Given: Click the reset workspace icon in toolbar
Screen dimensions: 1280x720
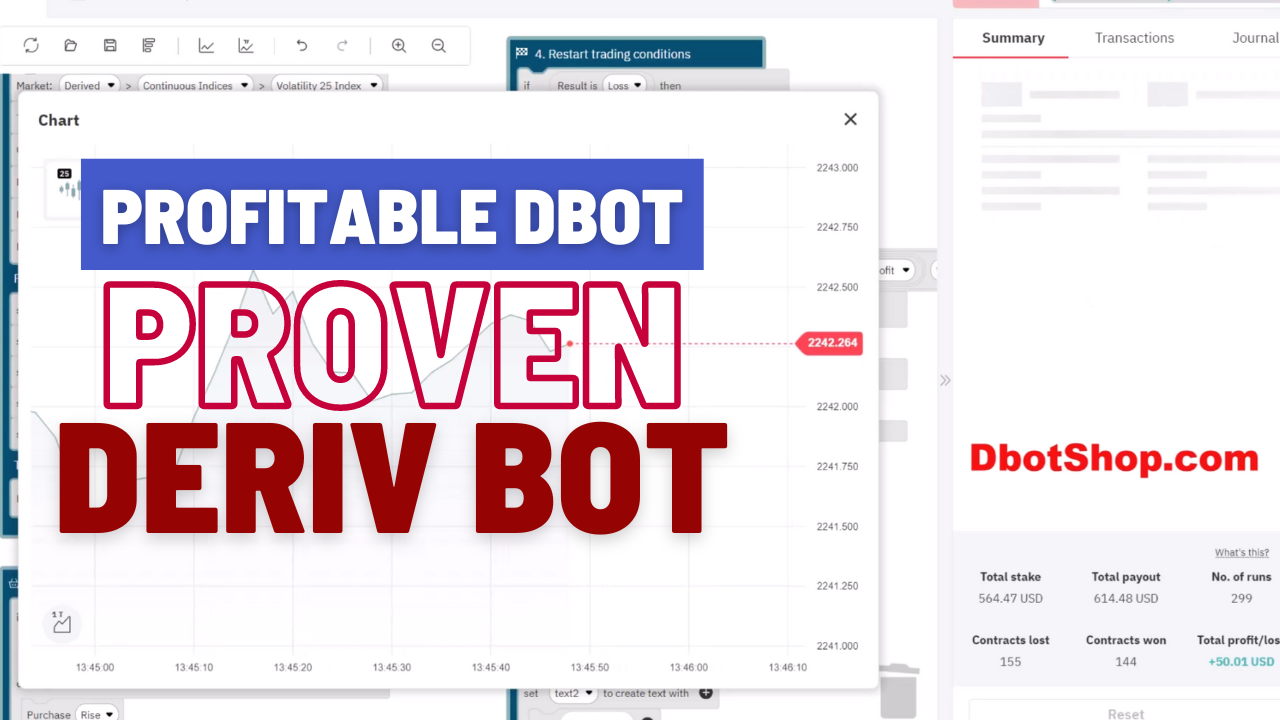Looking at the screenshot, I should tap(31, 45).
